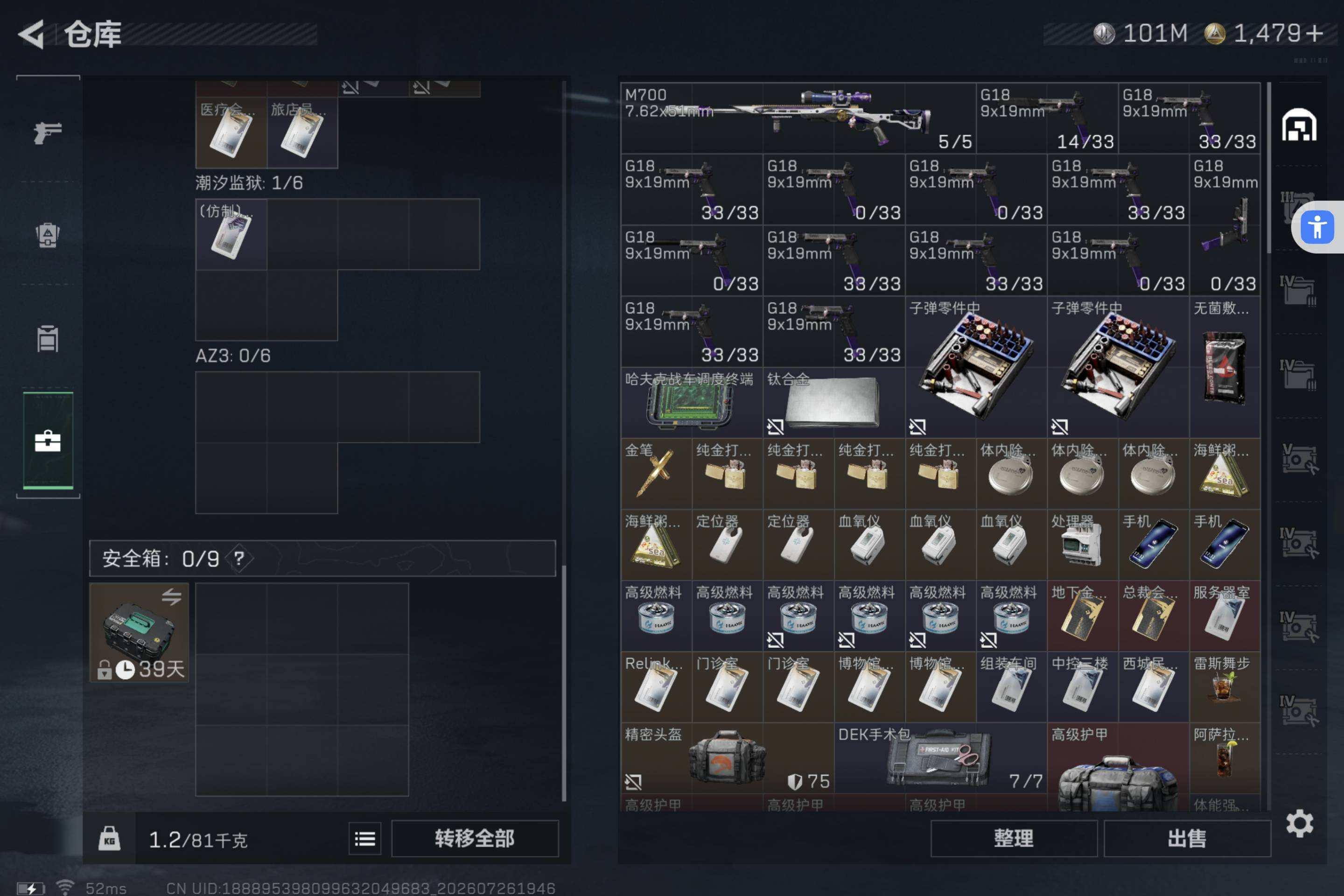The height and width of the screenshot is (896, 1344).
Task: Select the 西城民 keycard
Action: [x=1153, y=687]
